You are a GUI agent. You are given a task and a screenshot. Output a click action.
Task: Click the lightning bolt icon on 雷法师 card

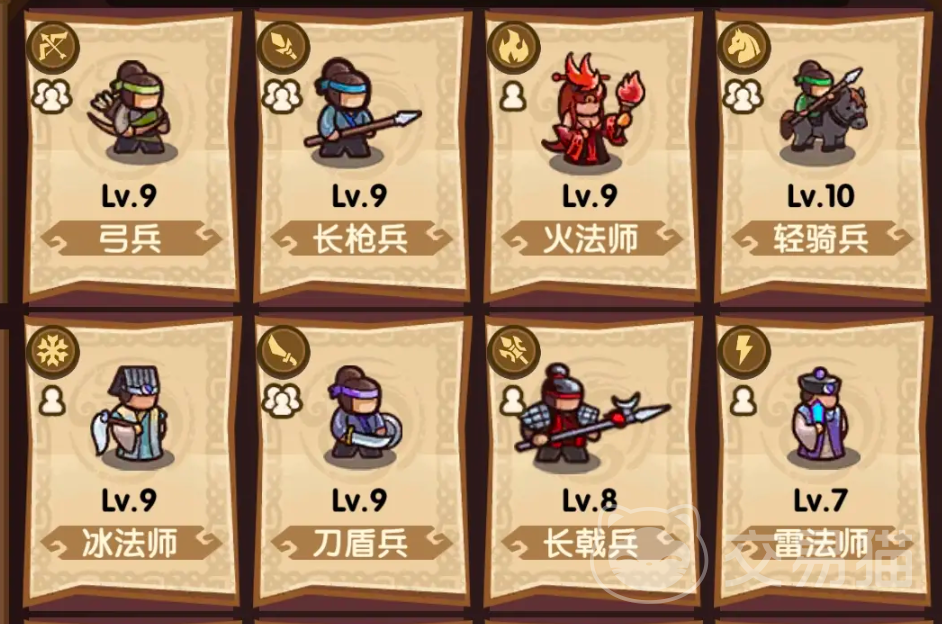pos(743,352)
